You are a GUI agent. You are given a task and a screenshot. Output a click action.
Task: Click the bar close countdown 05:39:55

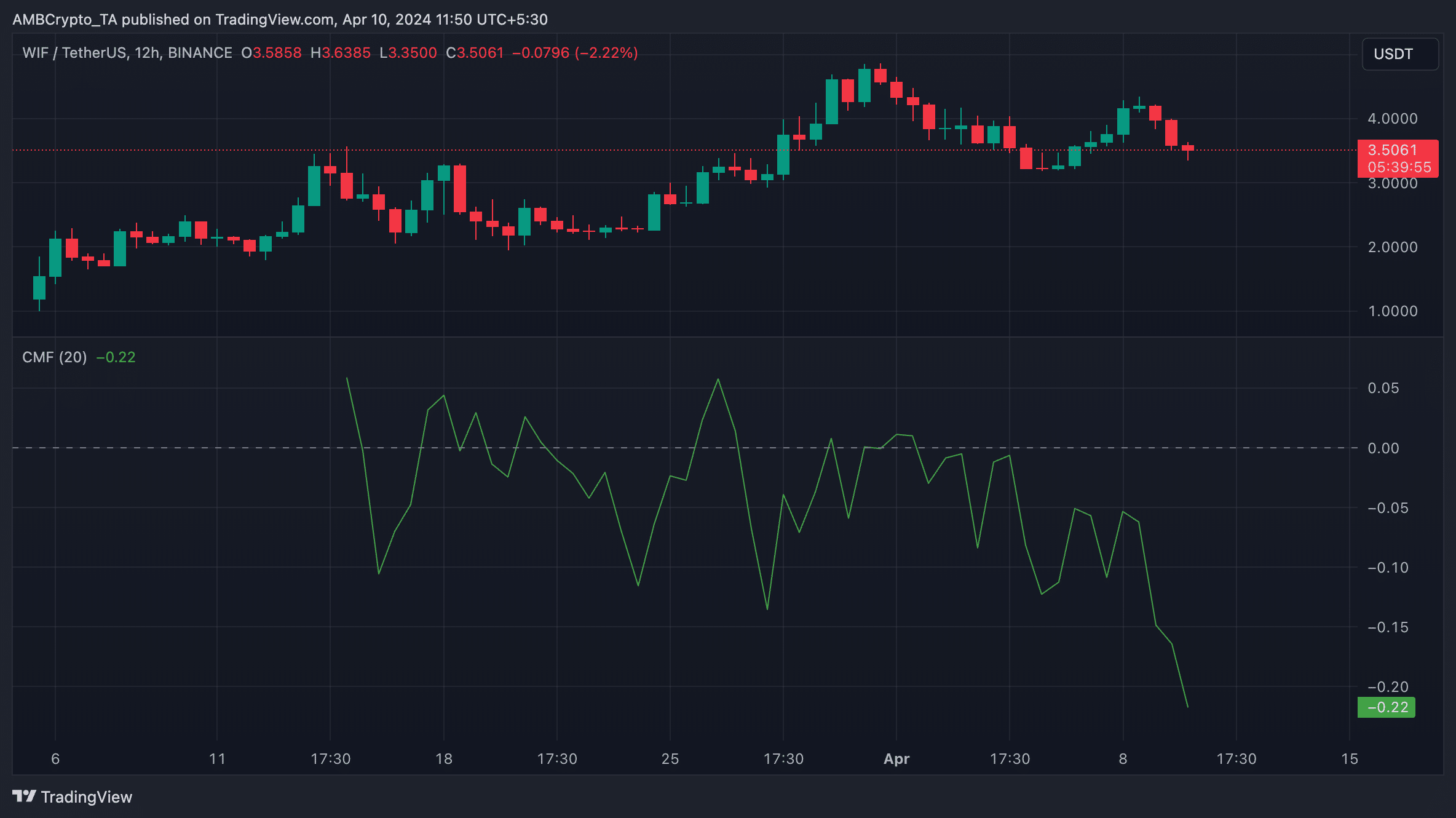point(1399,167)
